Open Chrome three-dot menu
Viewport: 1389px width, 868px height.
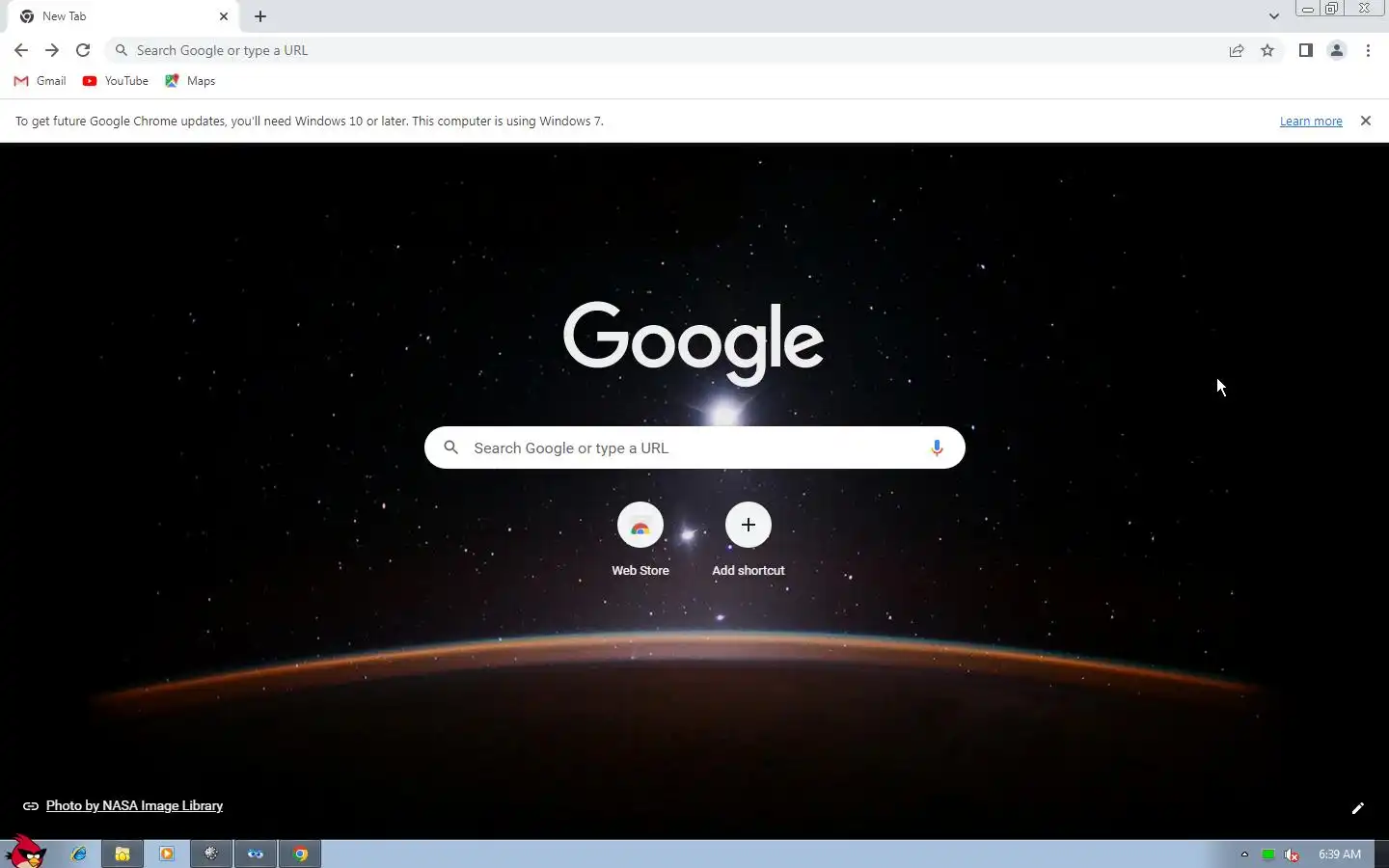point(1368,50)
